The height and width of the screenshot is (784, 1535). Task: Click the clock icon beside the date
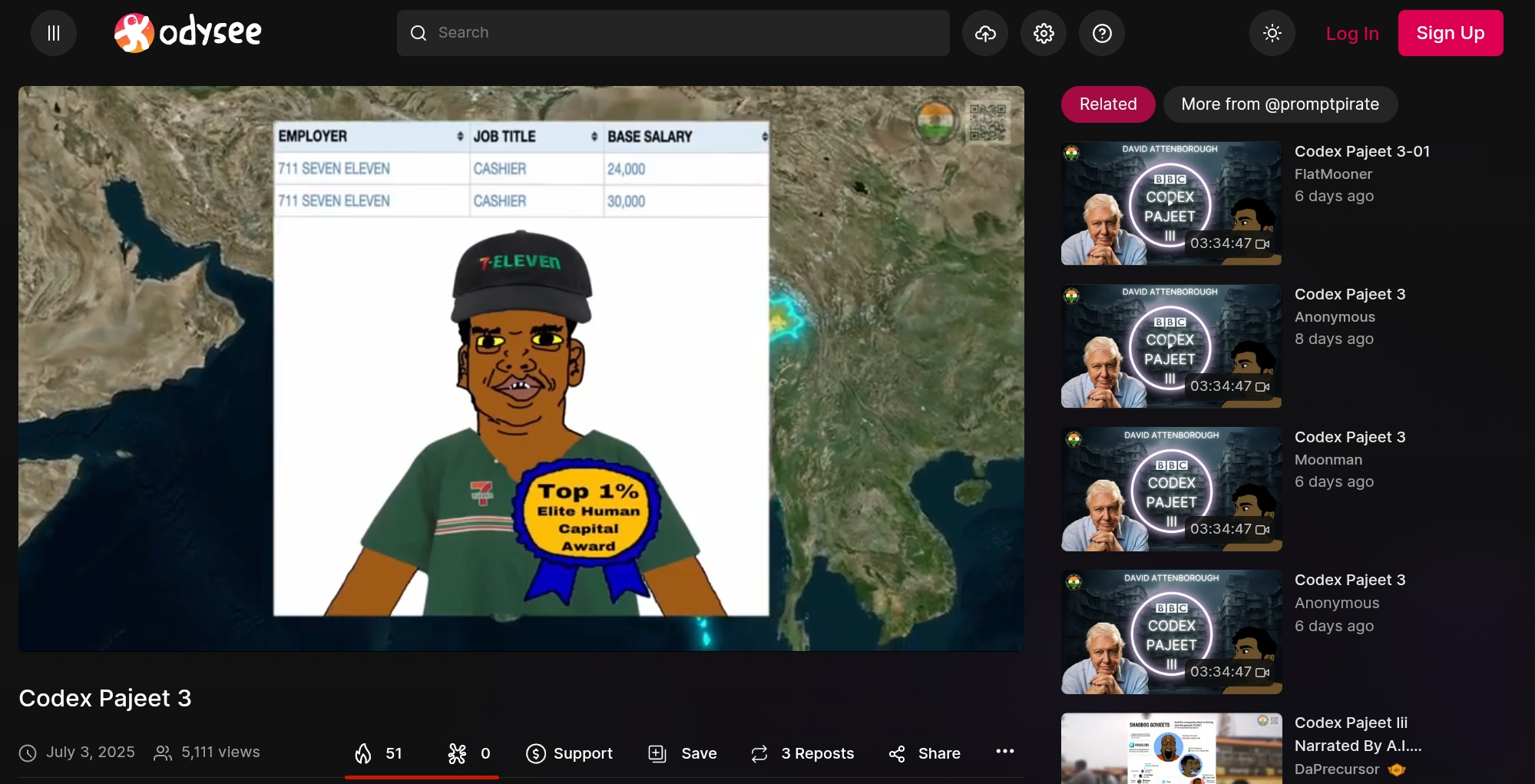pyautogui.click(x=28, y=753)
